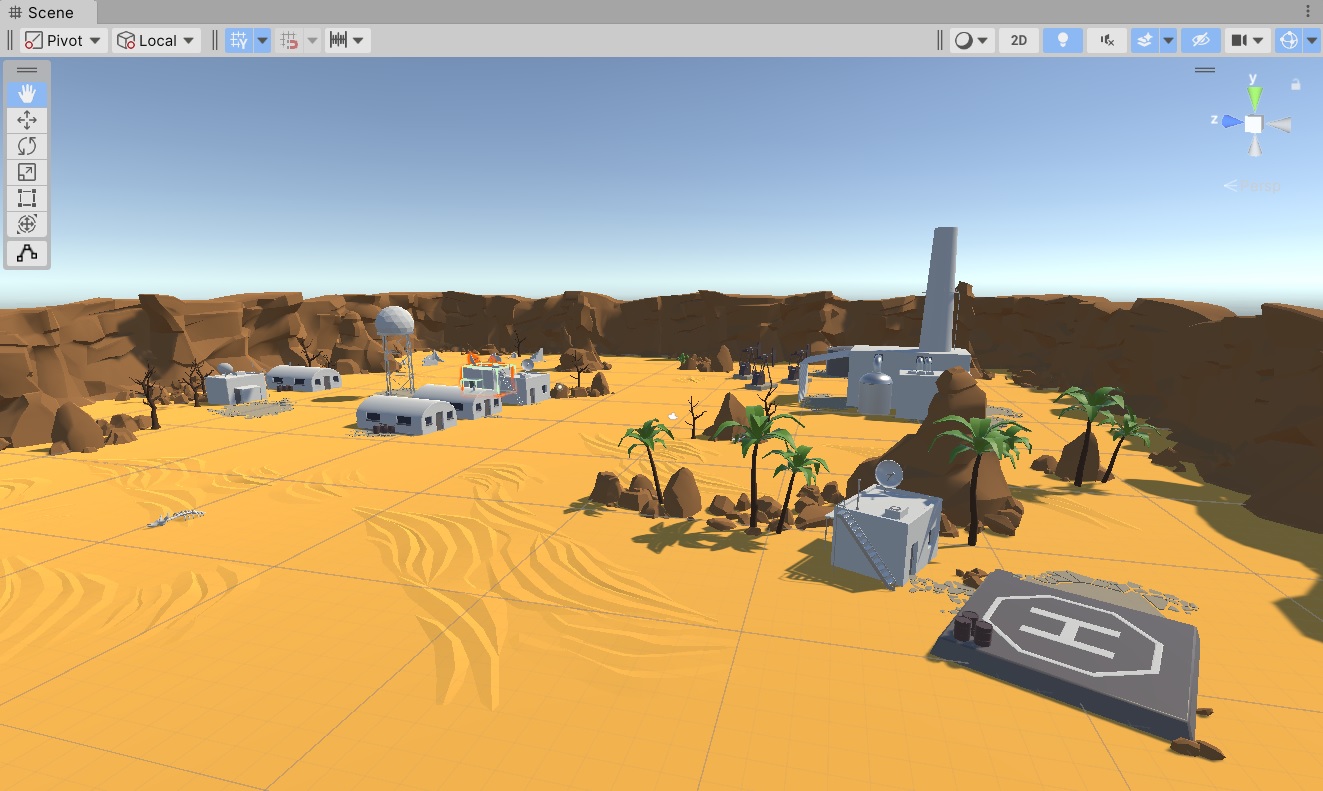Click the blue Z axis cone
Viewport: 1323px width, 791px height.
click(x=1231, y=123)
